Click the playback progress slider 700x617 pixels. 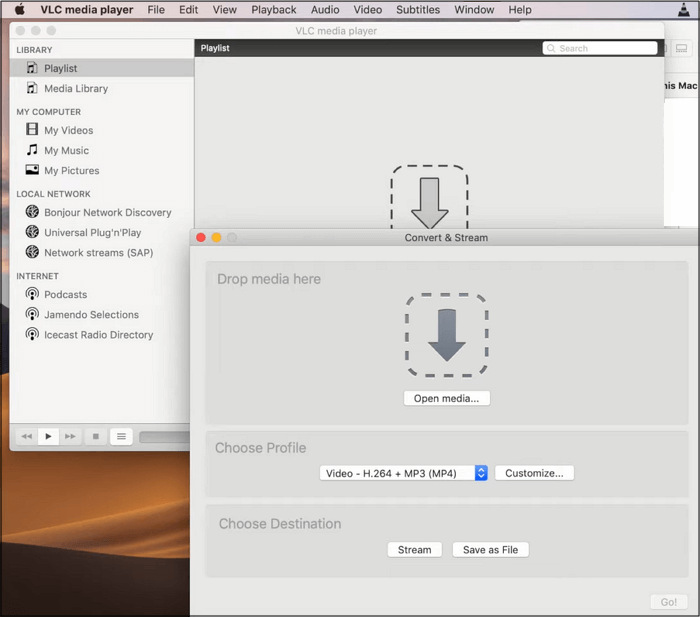click(164, 437)
